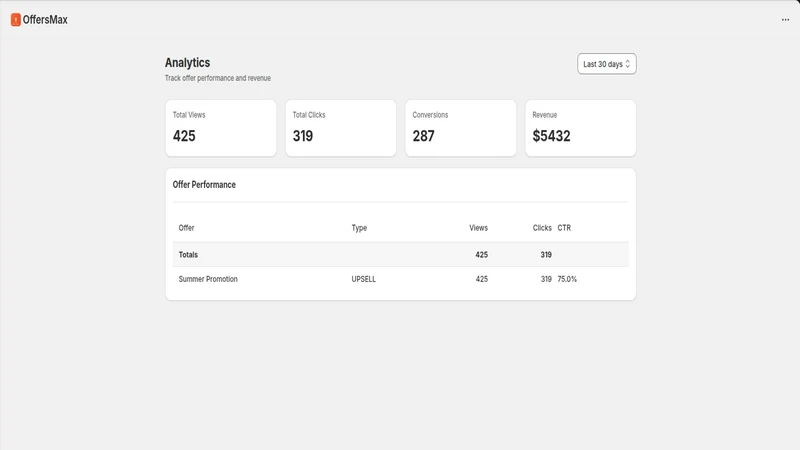The image size is (800, 450).
Task: Sort table by Clicks column header
Action: click(x=542, y=228)
